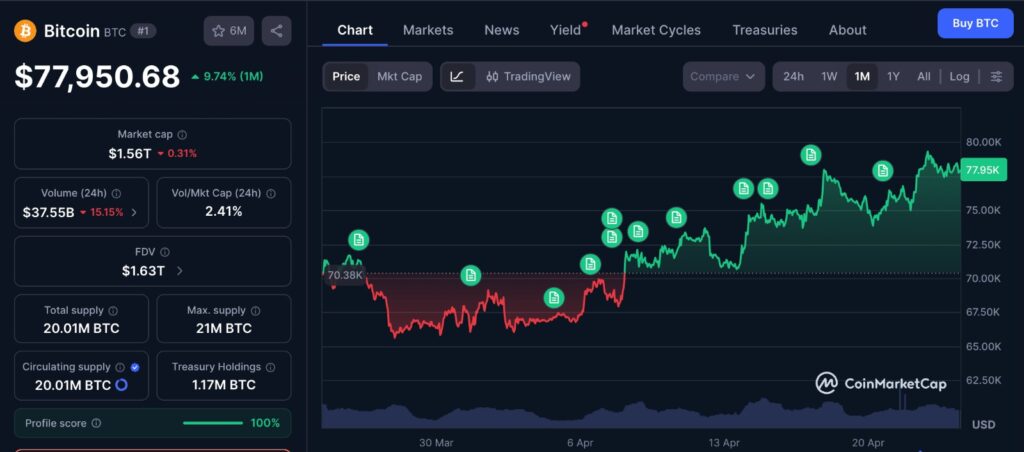Select the 1Y time range
Screen dimensions: 1024x452
click(x=893, y=76)
